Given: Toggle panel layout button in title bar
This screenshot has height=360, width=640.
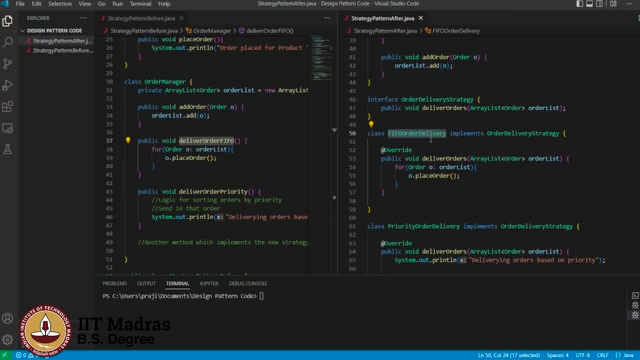Looking at the screenshot, I should 590,4.
